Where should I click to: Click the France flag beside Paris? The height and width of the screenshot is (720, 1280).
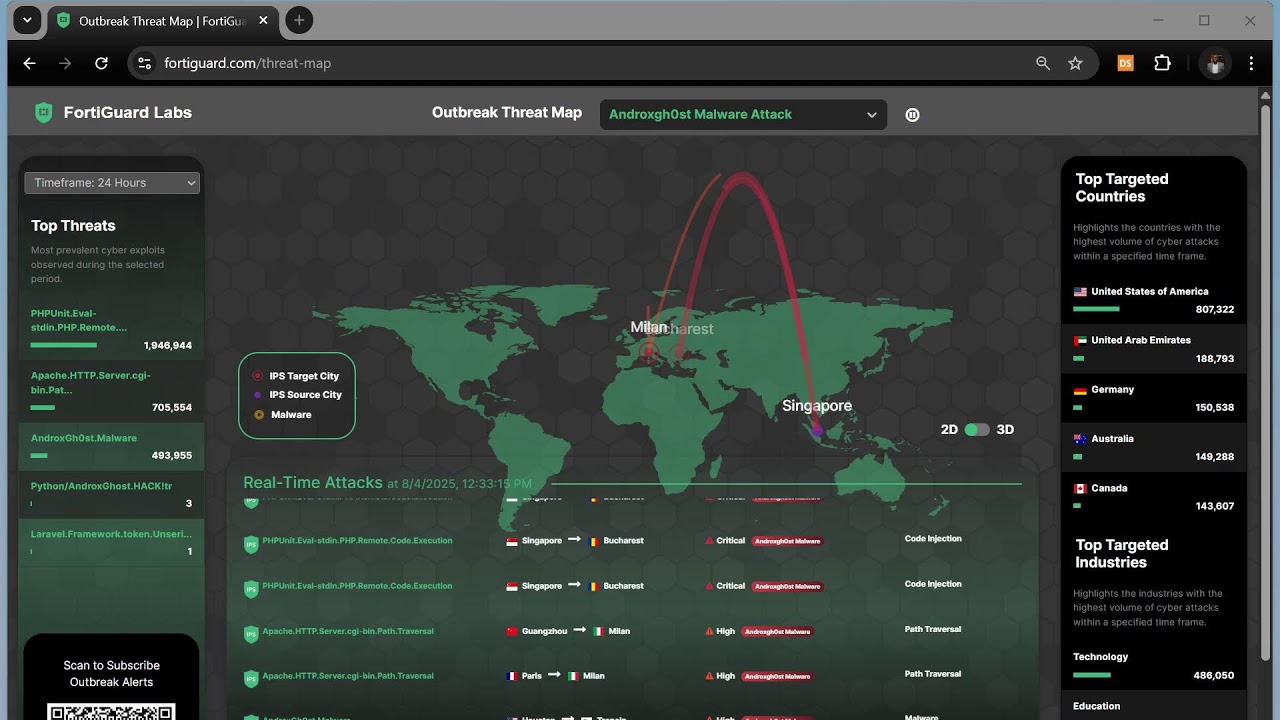click(x=513, y=676)
